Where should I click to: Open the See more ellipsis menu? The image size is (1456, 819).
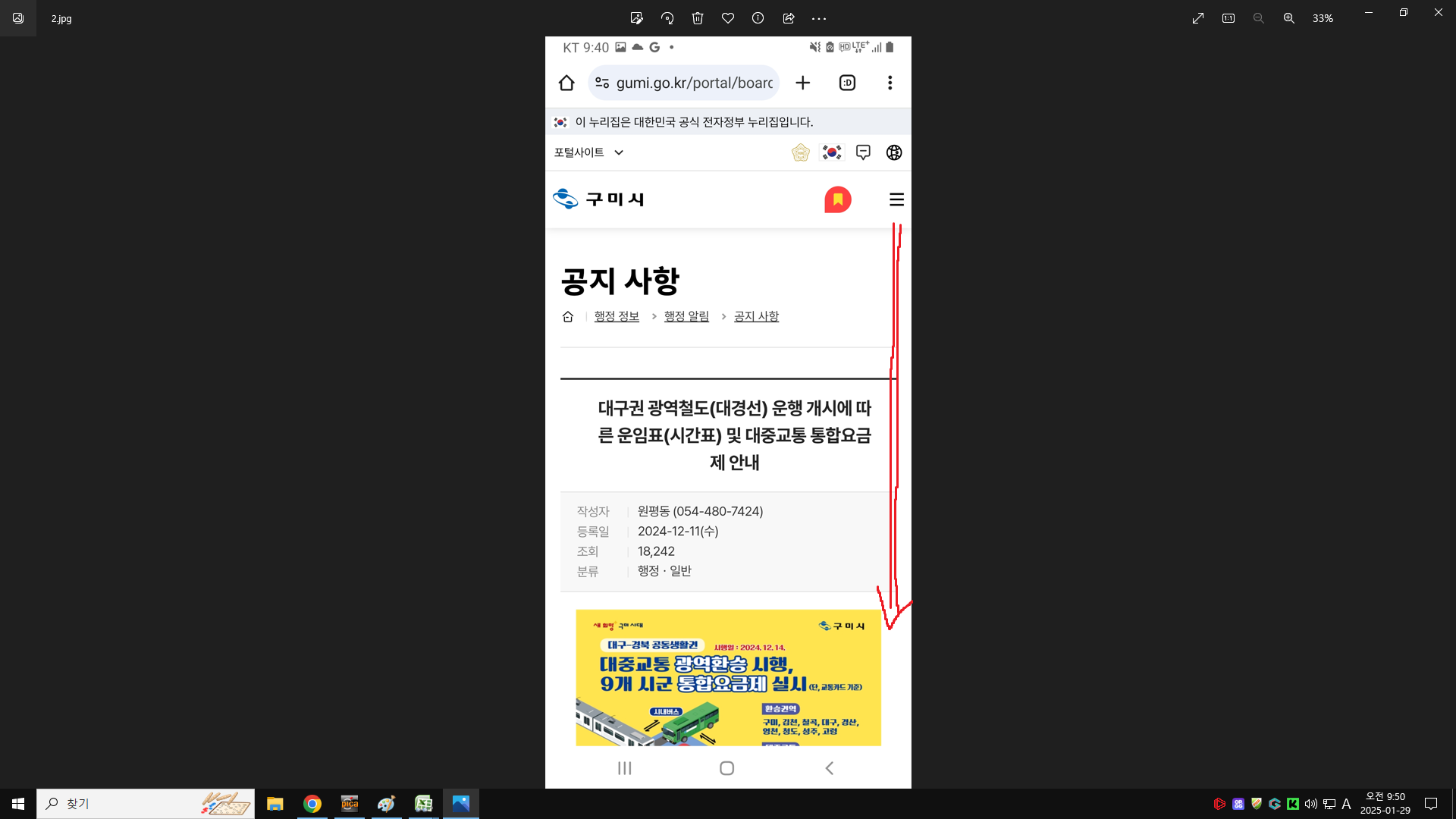[x=819, y=18]
